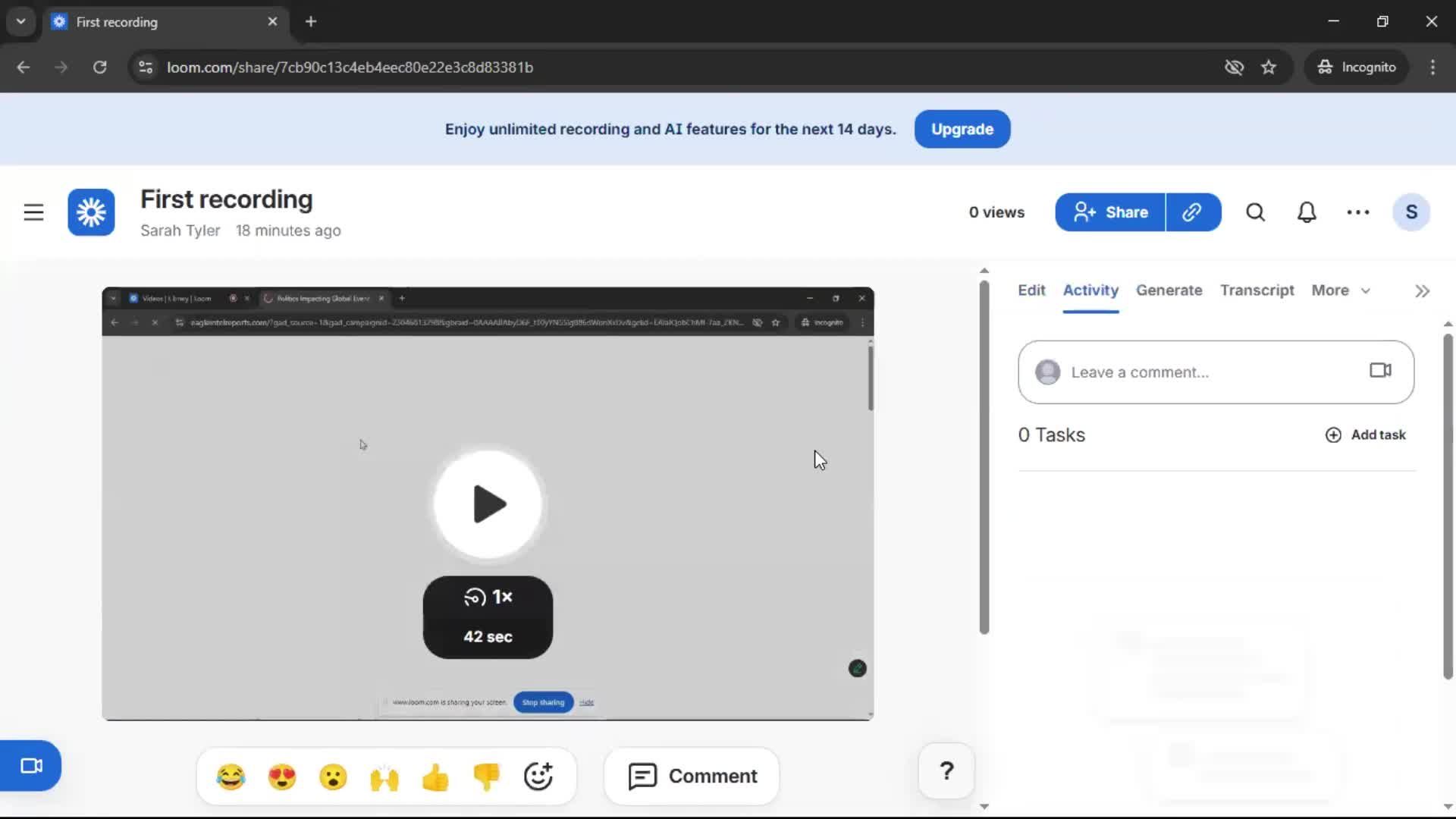The image size is (1456, 819).
Task: Open search on the video page
Action: (1255, 212)
